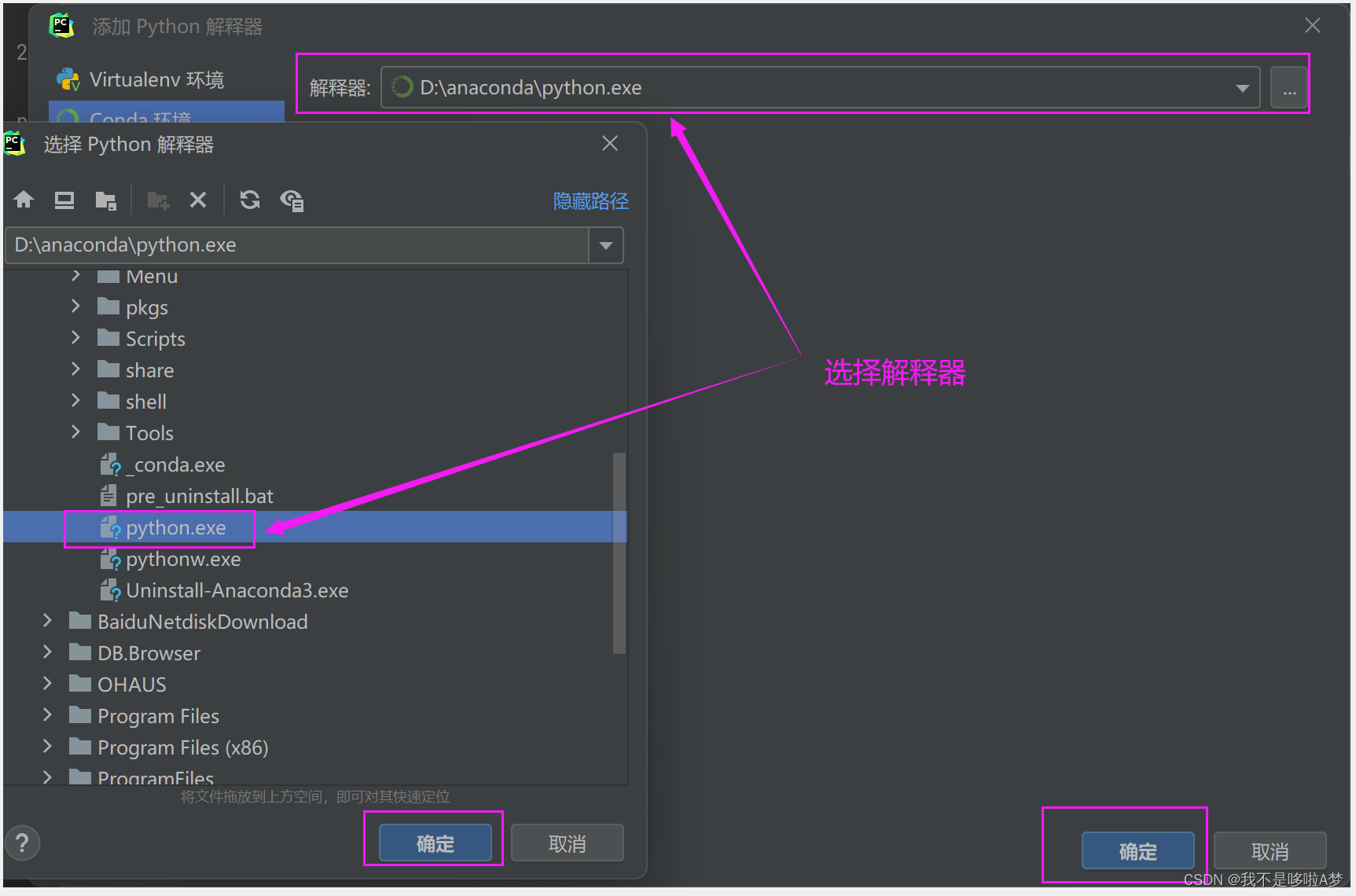Expand the DB.Browser folder

[47, 652]
